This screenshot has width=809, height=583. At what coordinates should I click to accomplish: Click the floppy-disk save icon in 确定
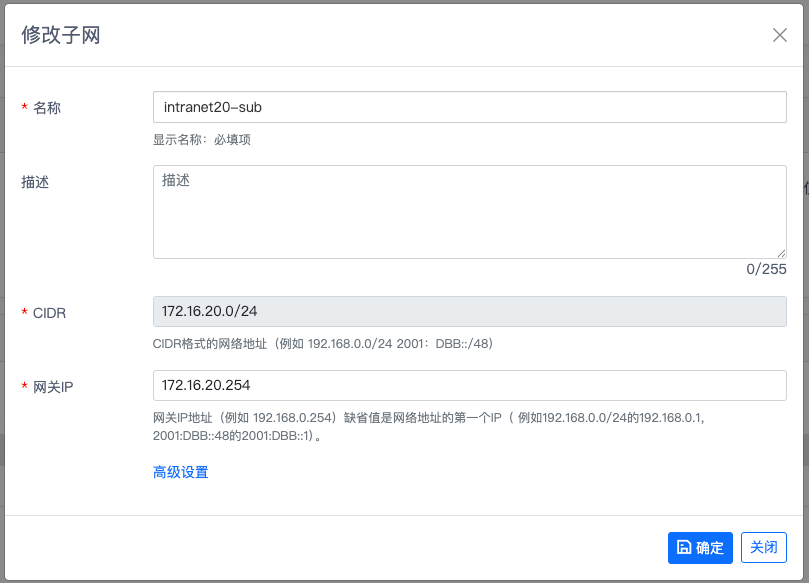point(684,548)
